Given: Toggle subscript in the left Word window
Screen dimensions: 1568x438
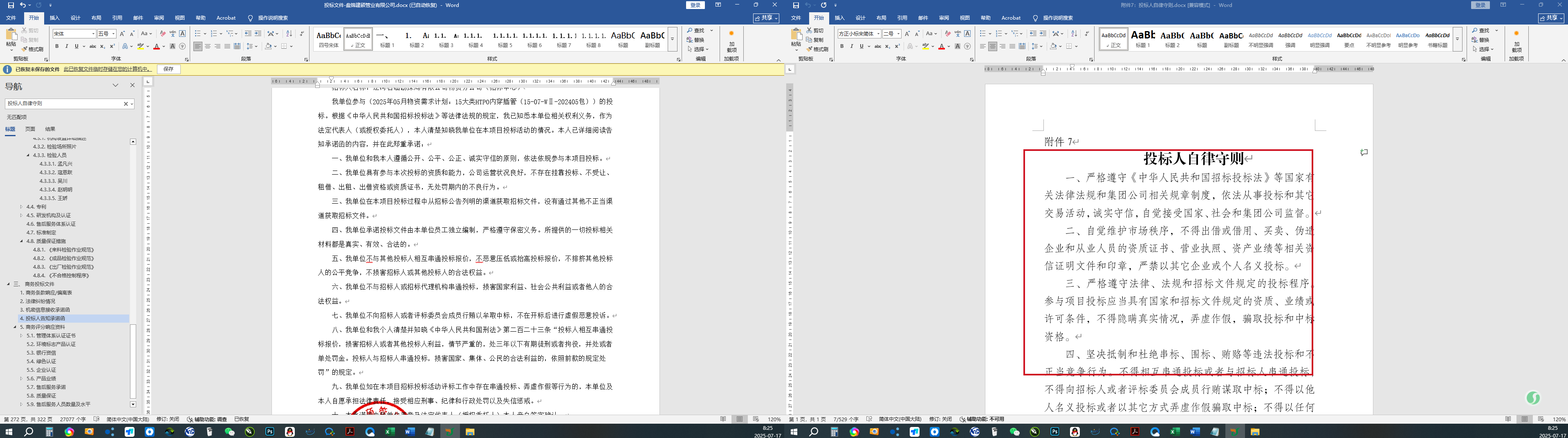Looking at the screenshot, I should point(102,46).
